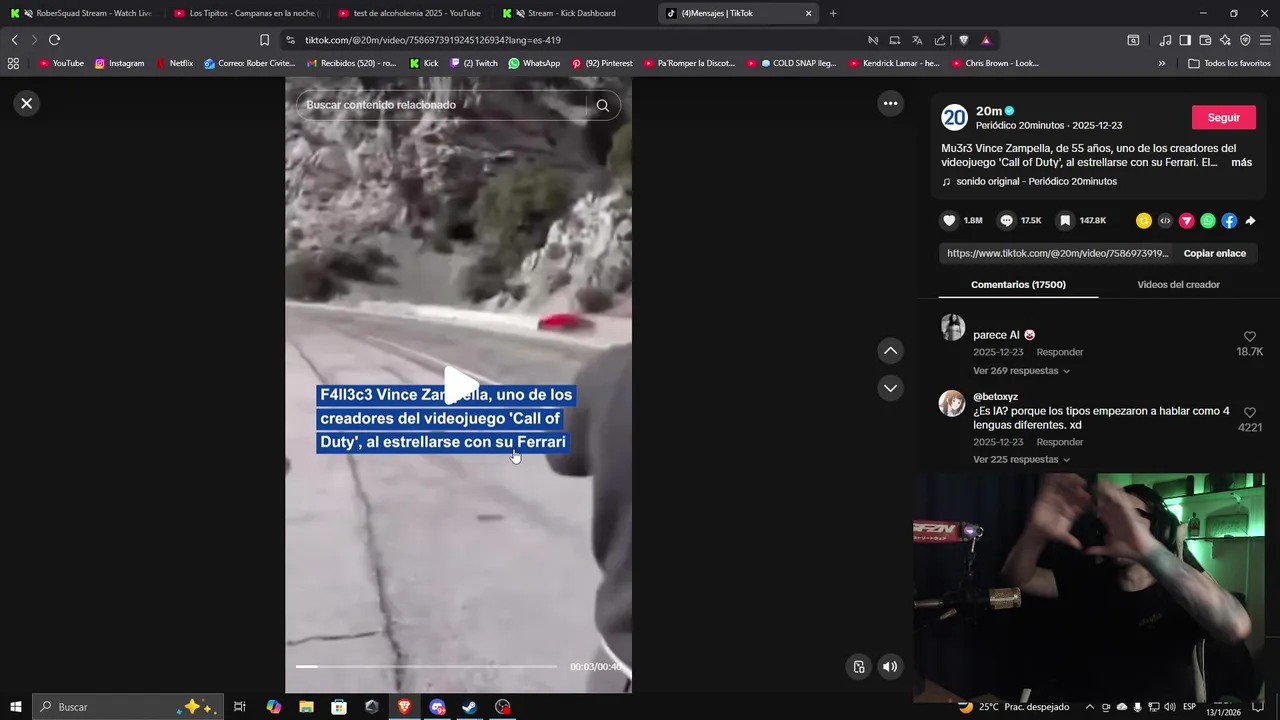This screenshot has height=720, width=1280.
Task: Save video with the bookmark icon
Action: [x=1065, y=220]
